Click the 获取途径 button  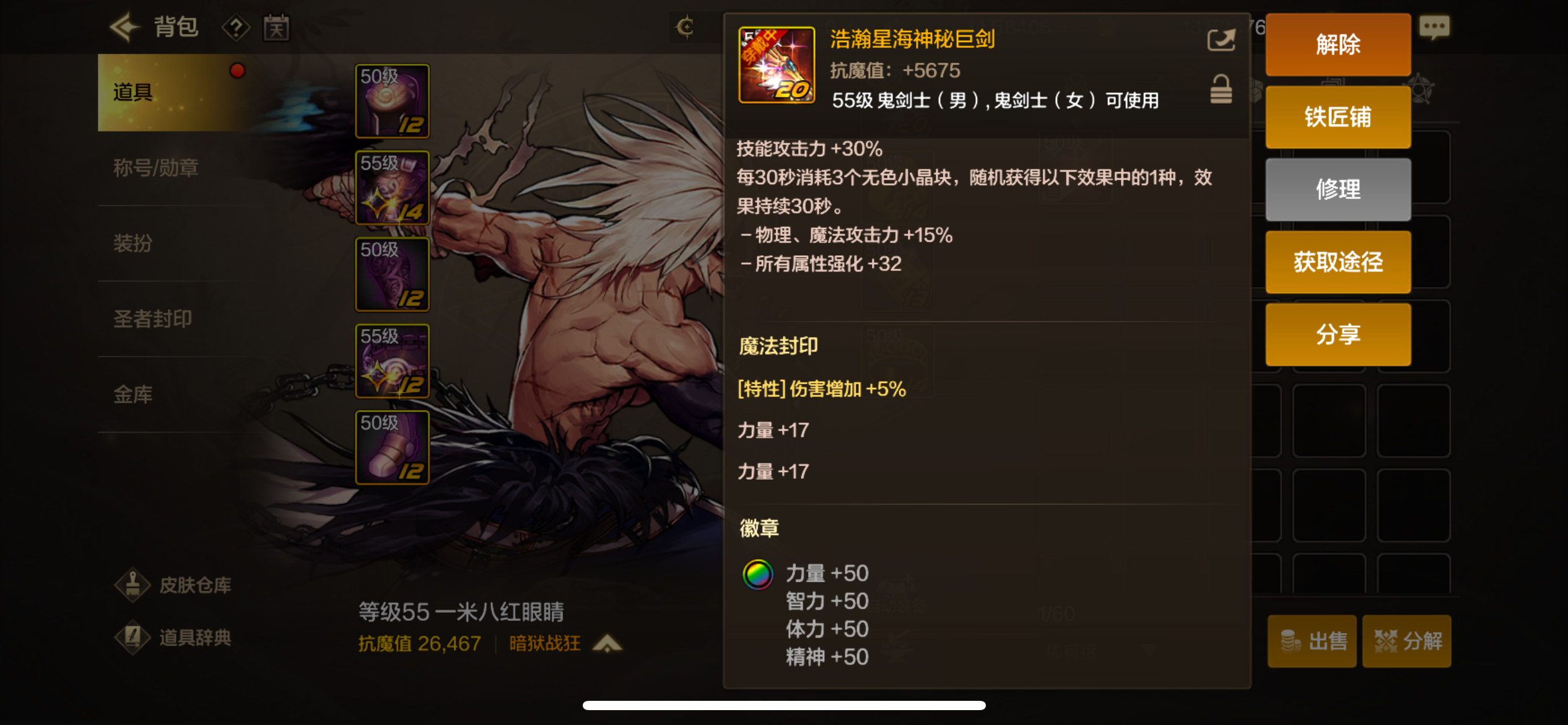pos(1338,262)
